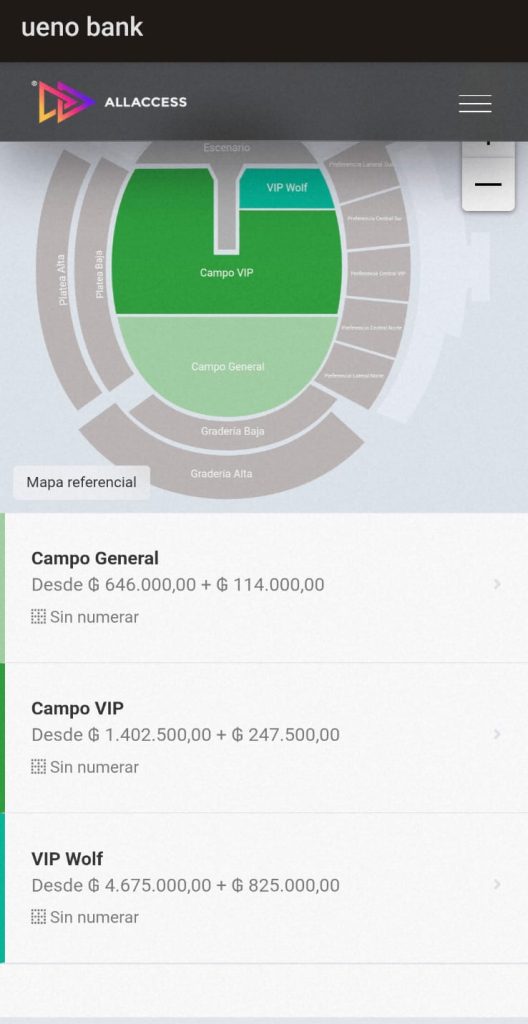This screenshot has width=528, height=1024.
Task: Click the Gradería Alta section on map
Action: (221, 472)
